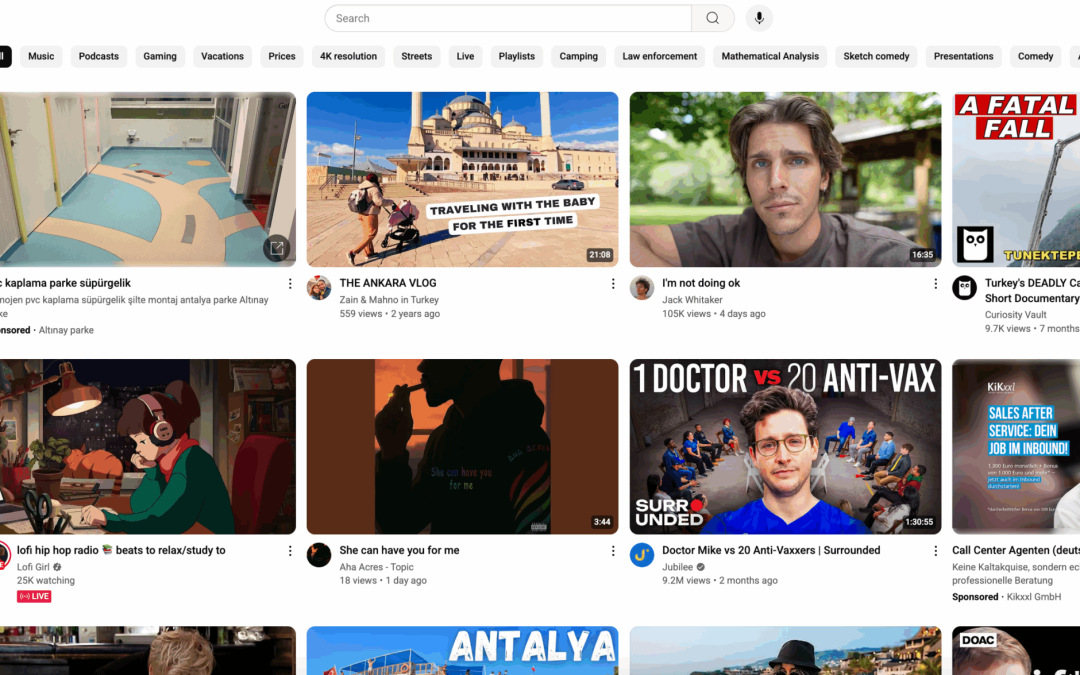Open Doctor Mike vs 20 Anti-Vaxxers title link
The image size is (1080, 675).
[x=771, y=550]
